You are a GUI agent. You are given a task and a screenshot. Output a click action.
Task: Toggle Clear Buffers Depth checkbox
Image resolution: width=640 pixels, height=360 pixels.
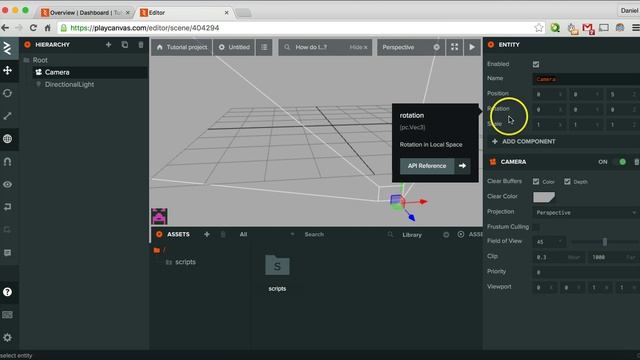pyautogui.click(x=567, y=182)
